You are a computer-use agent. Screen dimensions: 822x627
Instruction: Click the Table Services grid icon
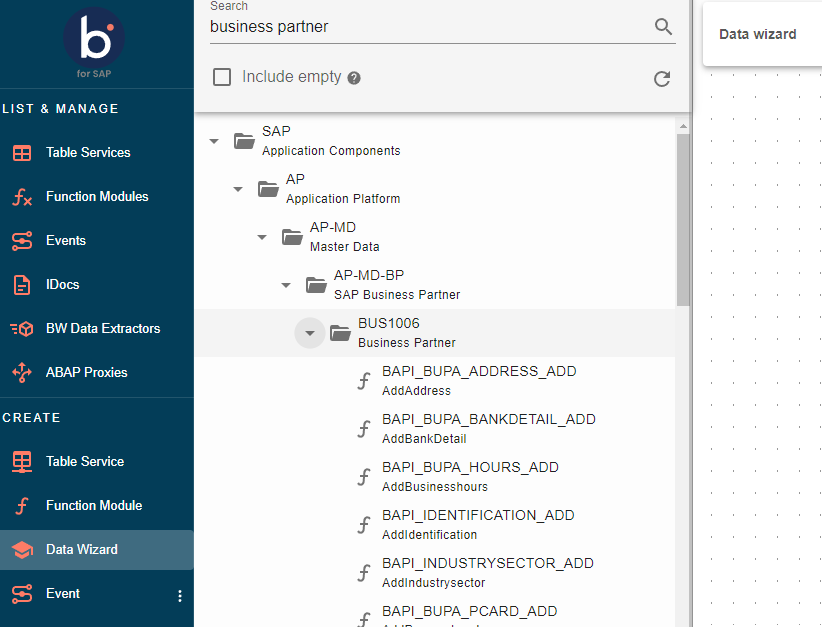click(22, 153)
